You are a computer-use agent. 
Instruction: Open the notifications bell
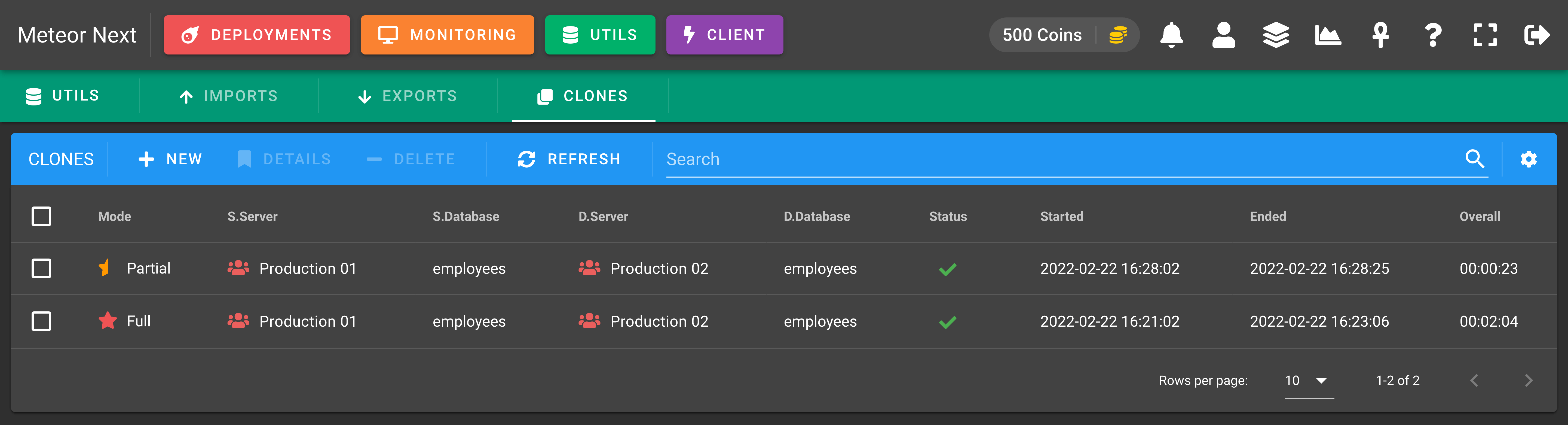(x=1171, y=35)
